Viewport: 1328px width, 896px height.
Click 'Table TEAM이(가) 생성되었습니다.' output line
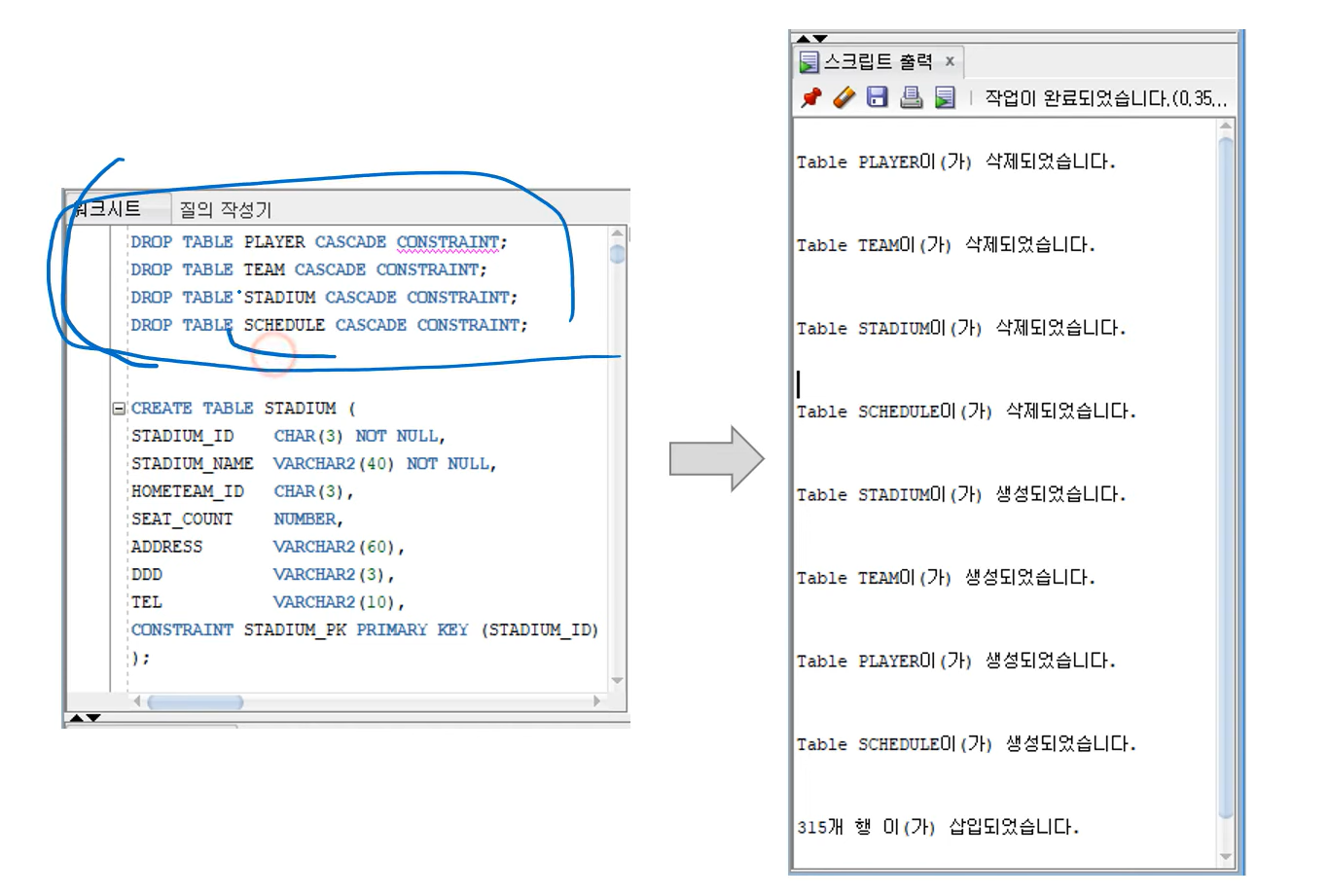point(946,578)
